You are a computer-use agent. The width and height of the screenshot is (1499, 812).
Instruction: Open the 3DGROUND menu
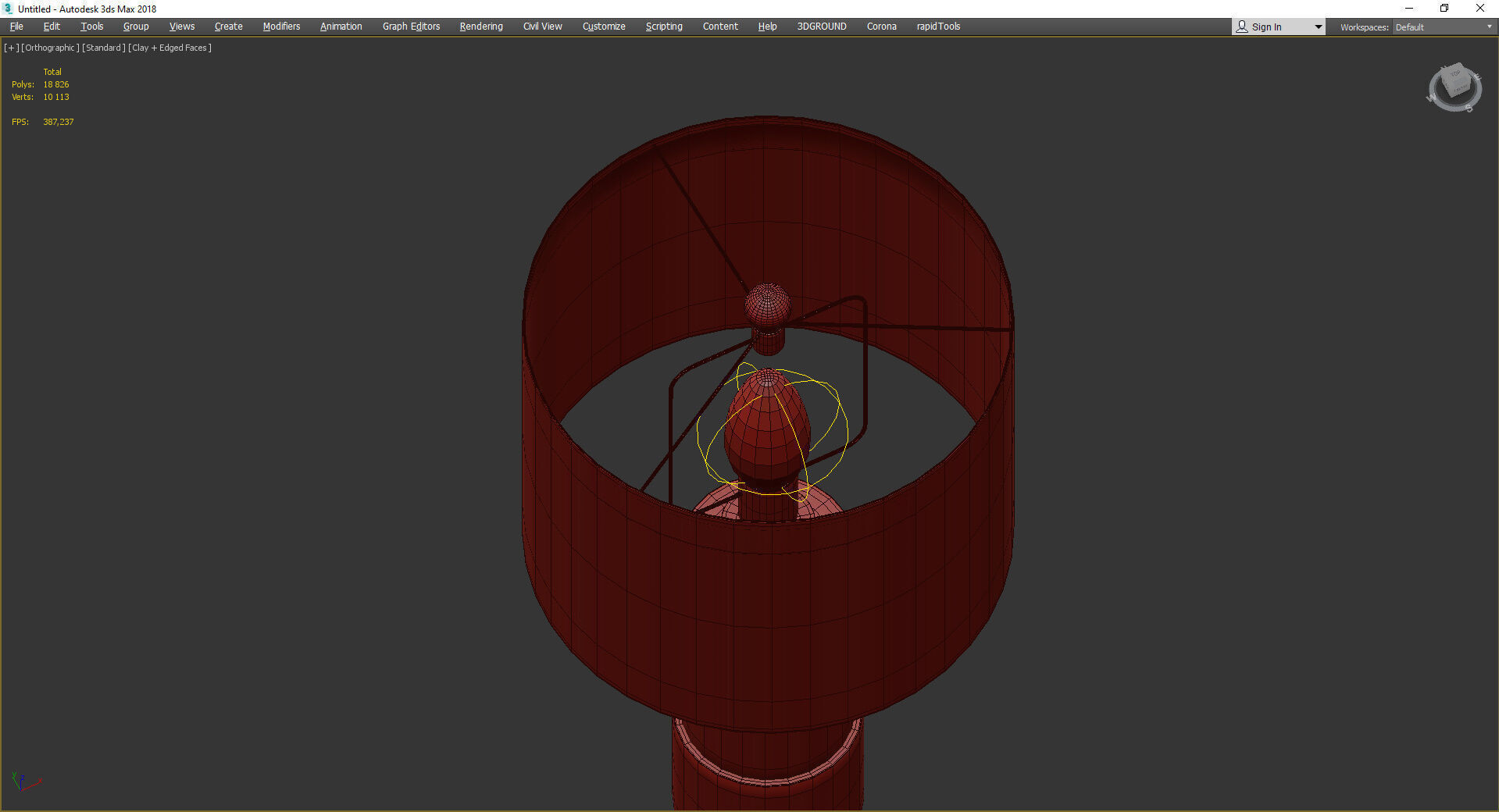coord(822,27)
